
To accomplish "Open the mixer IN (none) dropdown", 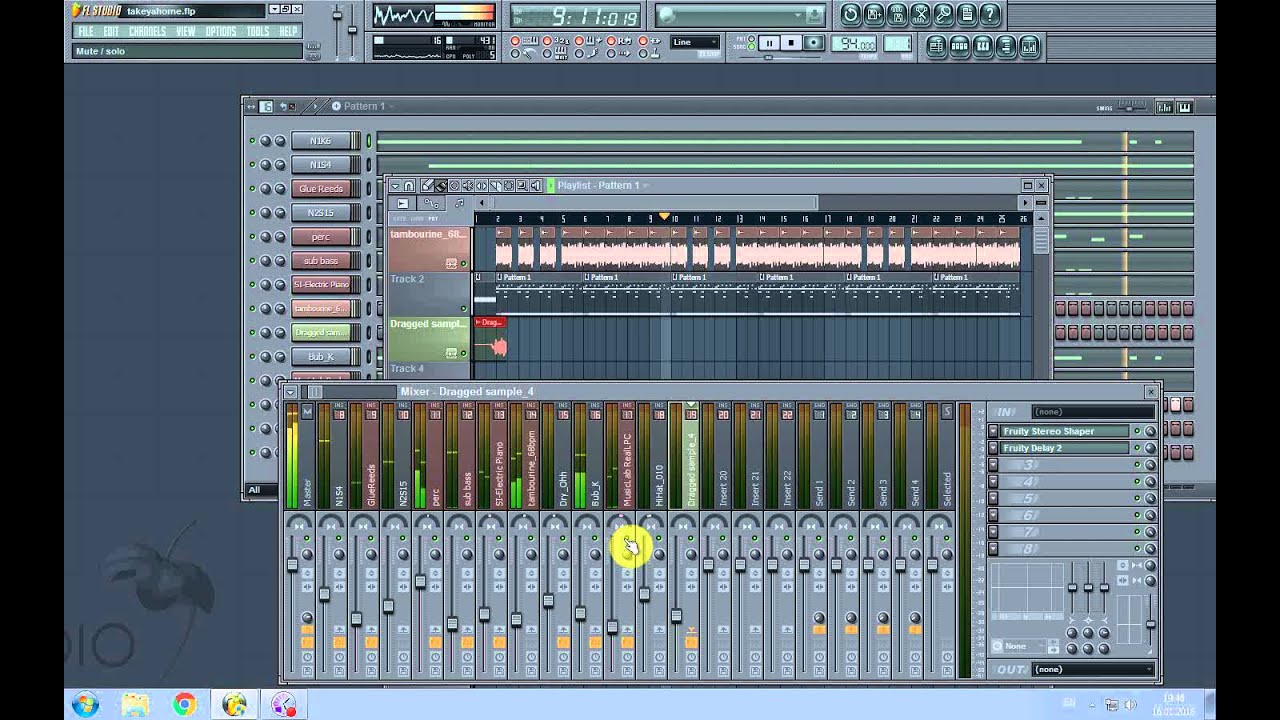I will click(1094, 411).
